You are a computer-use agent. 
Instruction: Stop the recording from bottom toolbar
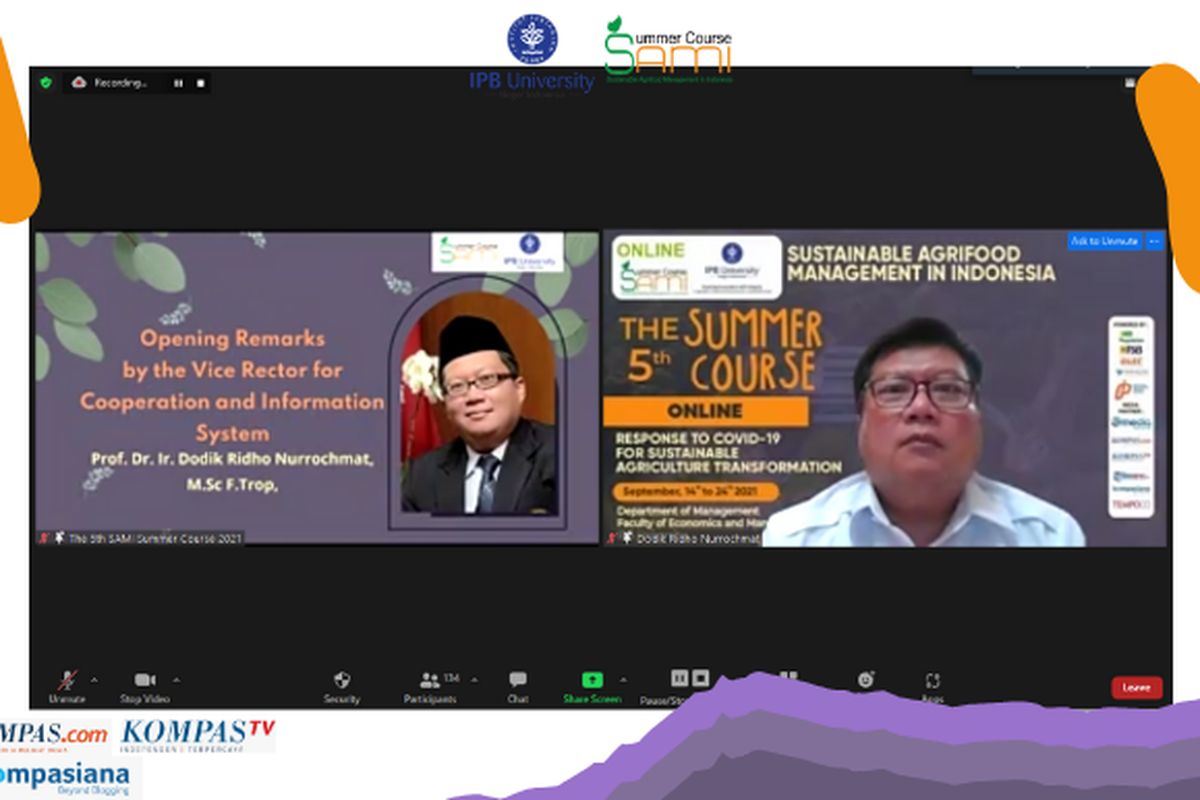click(701, 678)
